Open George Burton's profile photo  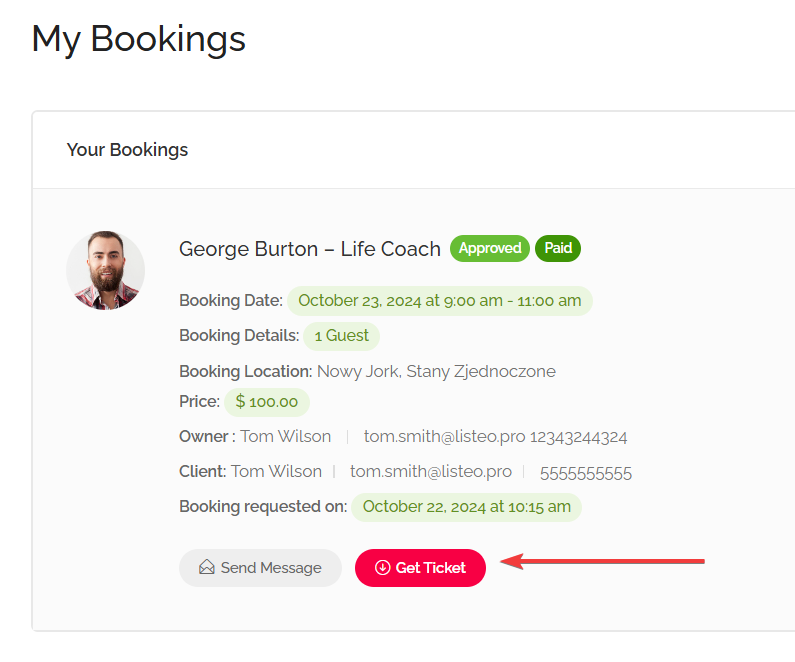click(105, 271)
